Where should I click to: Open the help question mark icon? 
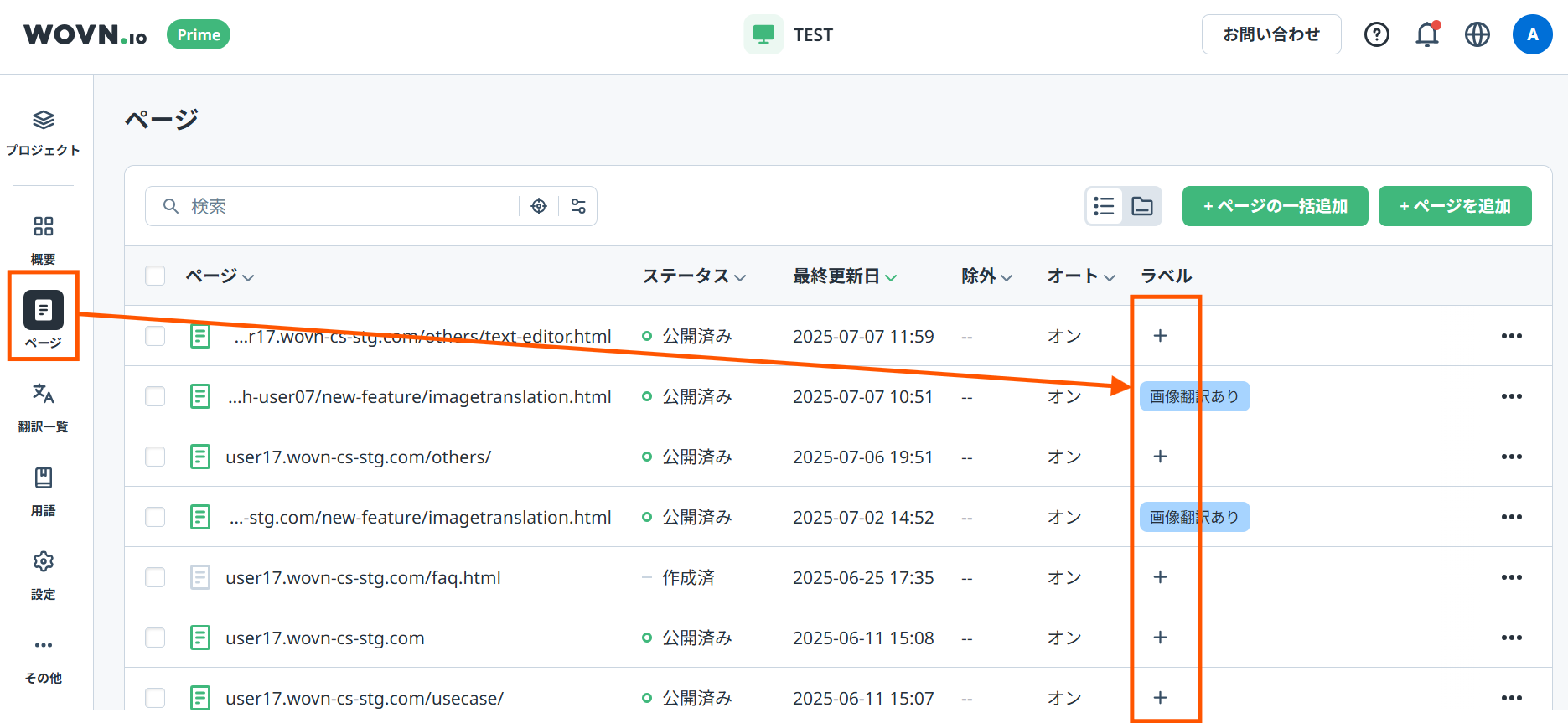[x=1376, y=34]
